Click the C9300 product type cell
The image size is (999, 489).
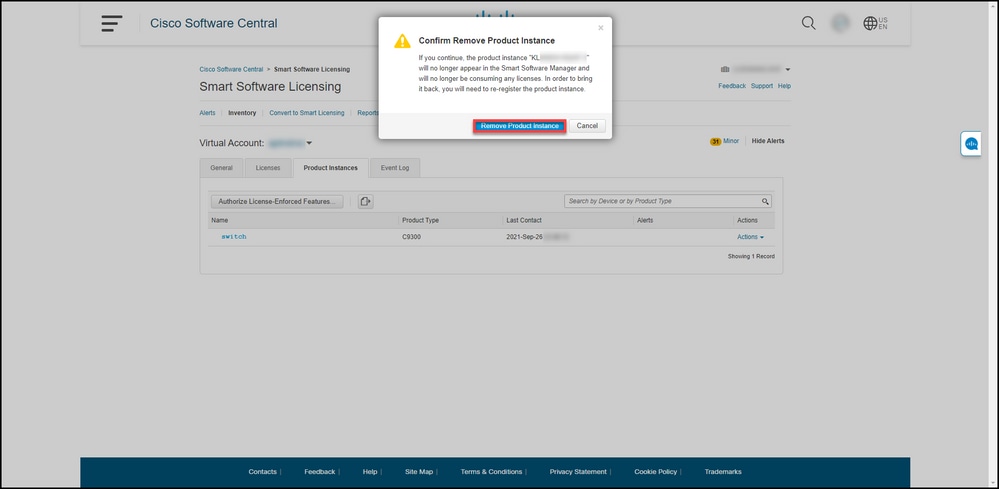(412, 237)
